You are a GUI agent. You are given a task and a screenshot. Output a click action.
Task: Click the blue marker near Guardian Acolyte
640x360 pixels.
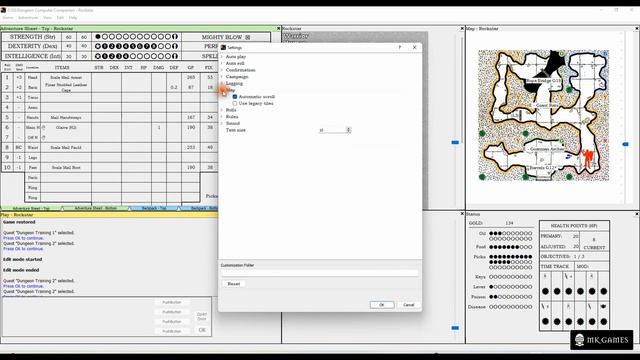[569, 156]
